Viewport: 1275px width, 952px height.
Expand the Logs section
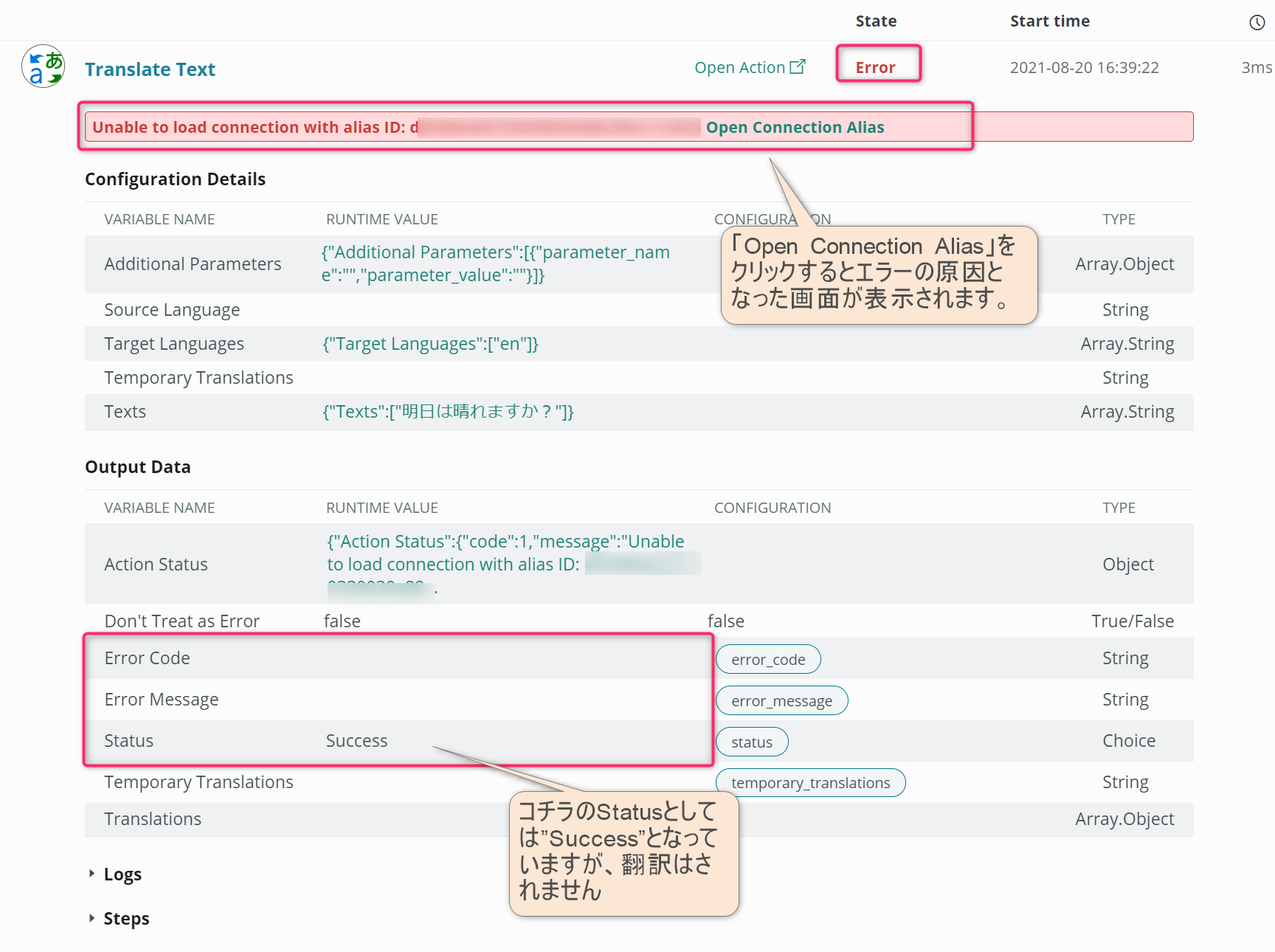click(122, 874)
